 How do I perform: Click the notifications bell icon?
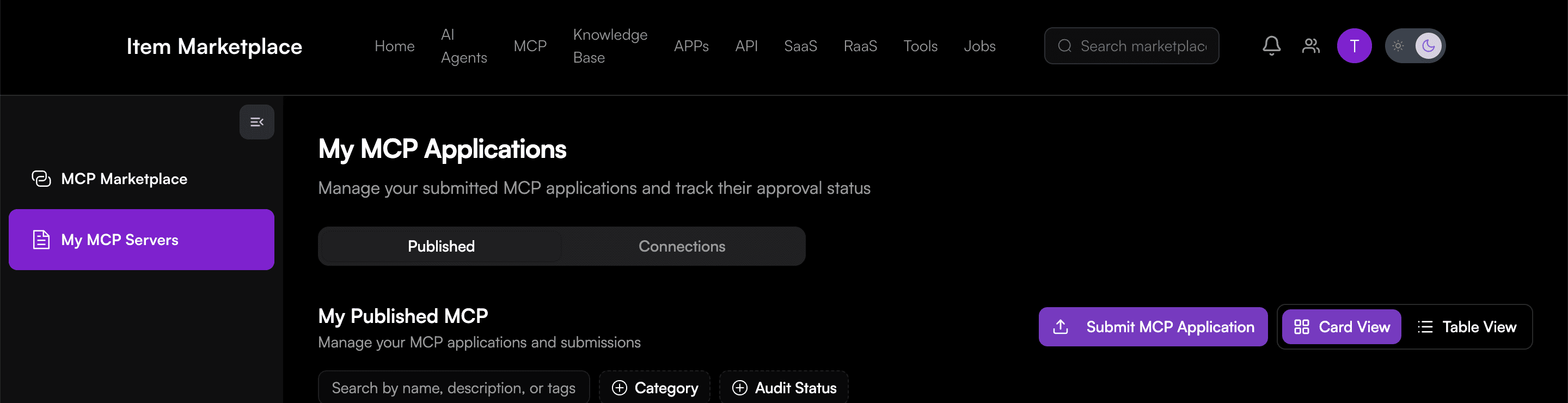[1271, 46]
